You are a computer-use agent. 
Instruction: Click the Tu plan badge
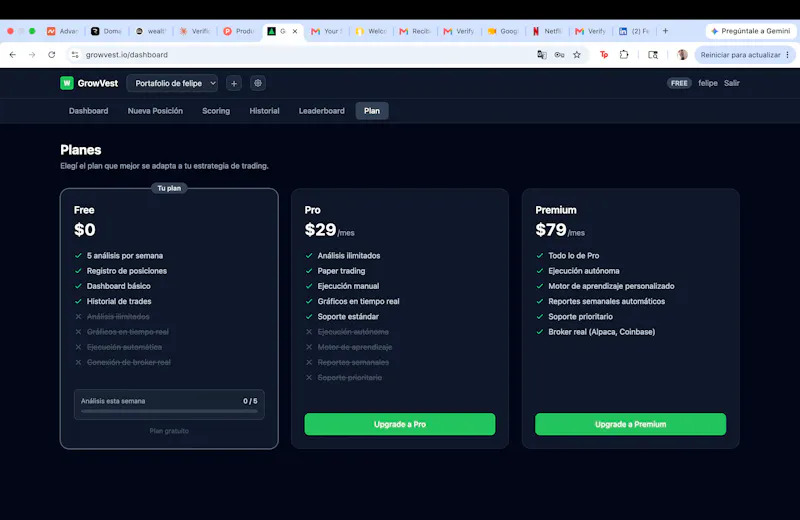(x=169, y=188)
